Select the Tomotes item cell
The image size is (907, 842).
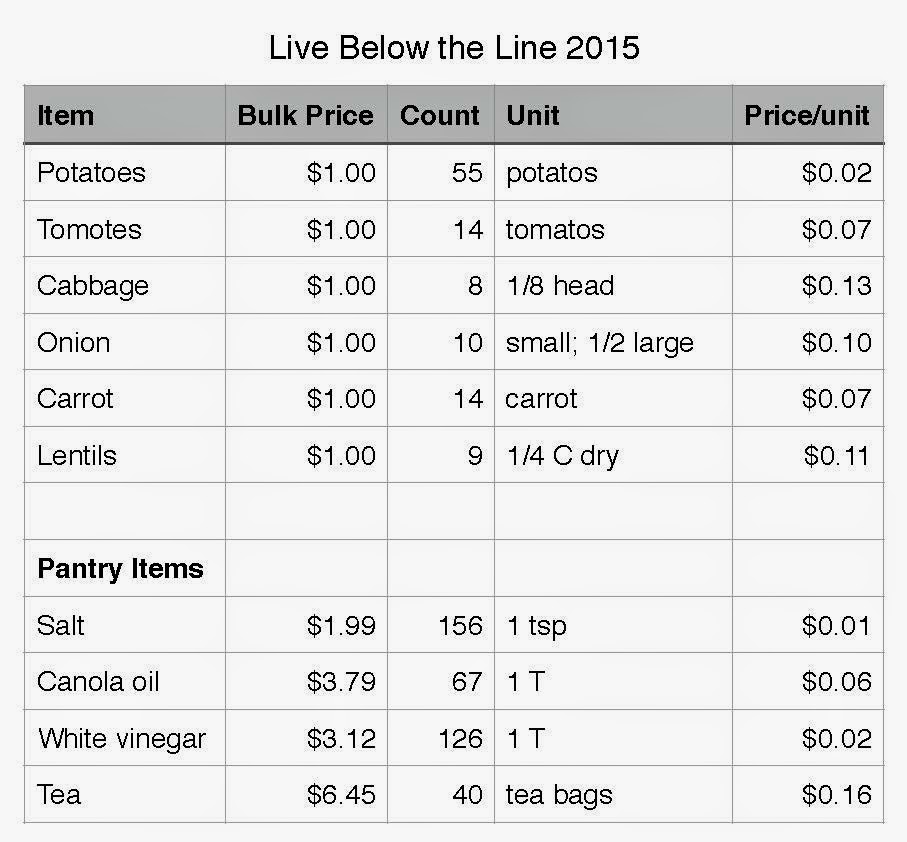pyautogui.click(x=124, y=229)
